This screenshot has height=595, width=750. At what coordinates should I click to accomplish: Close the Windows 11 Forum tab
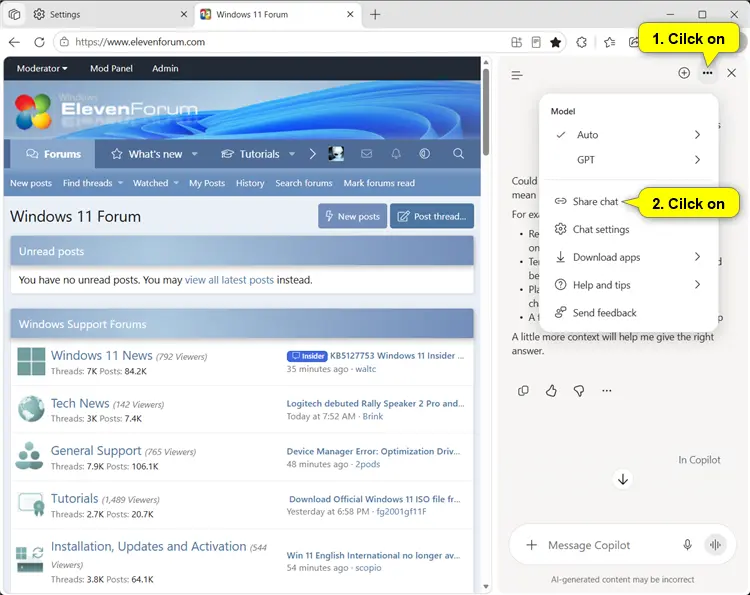point(350,14)
